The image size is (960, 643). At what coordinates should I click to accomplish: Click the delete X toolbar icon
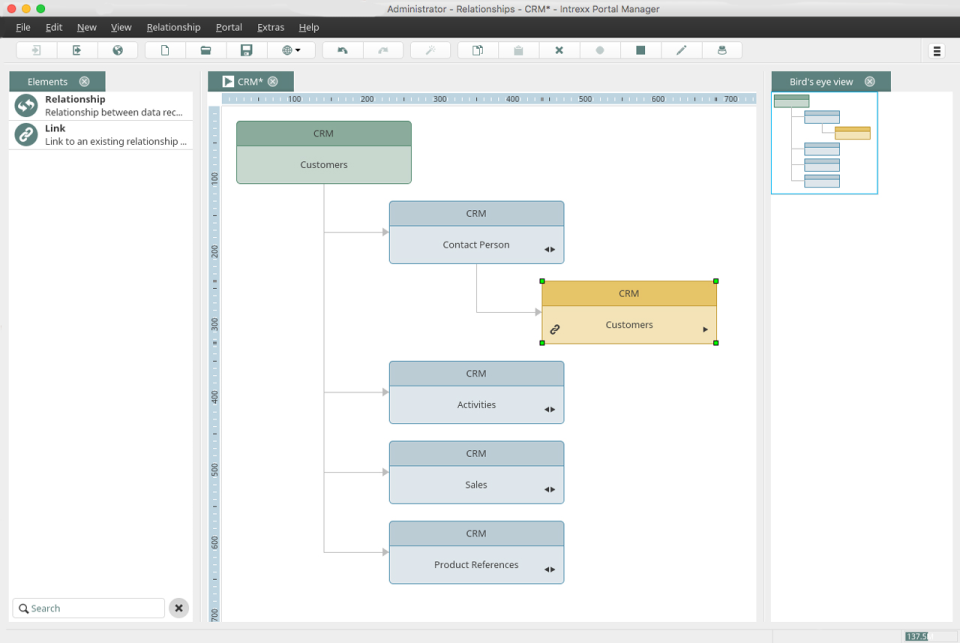(x=559, y=50)
